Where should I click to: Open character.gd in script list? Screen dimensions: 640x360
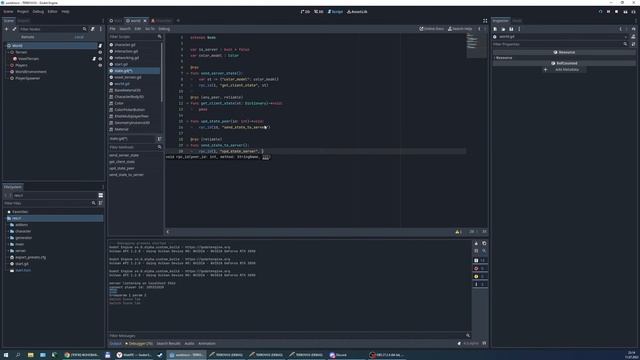pyautogui.click(x=125, y=45)
